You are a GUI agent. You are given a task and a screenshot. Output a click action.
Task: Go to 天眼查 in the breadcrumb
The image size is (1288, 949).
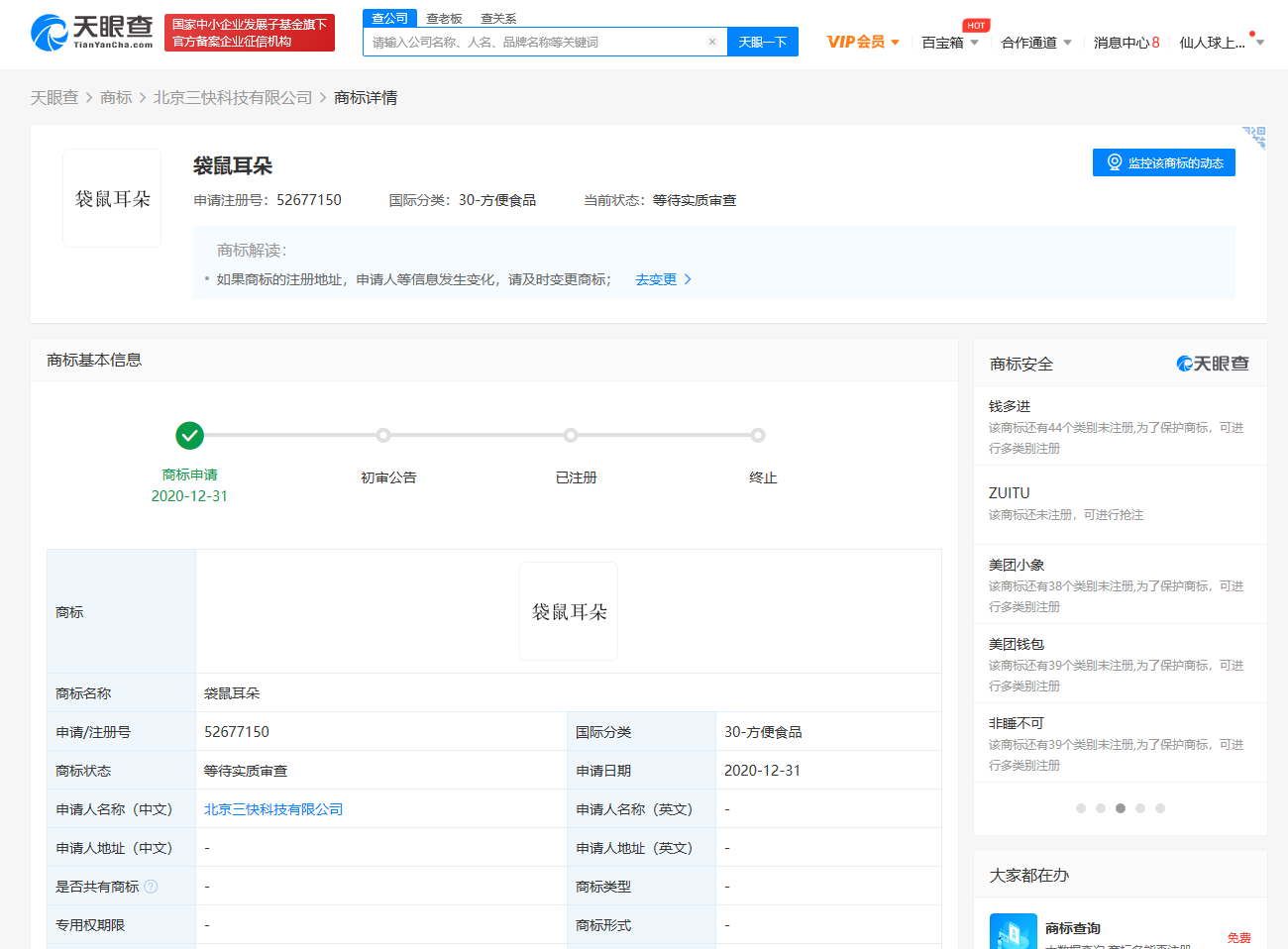tap(54, 97)
